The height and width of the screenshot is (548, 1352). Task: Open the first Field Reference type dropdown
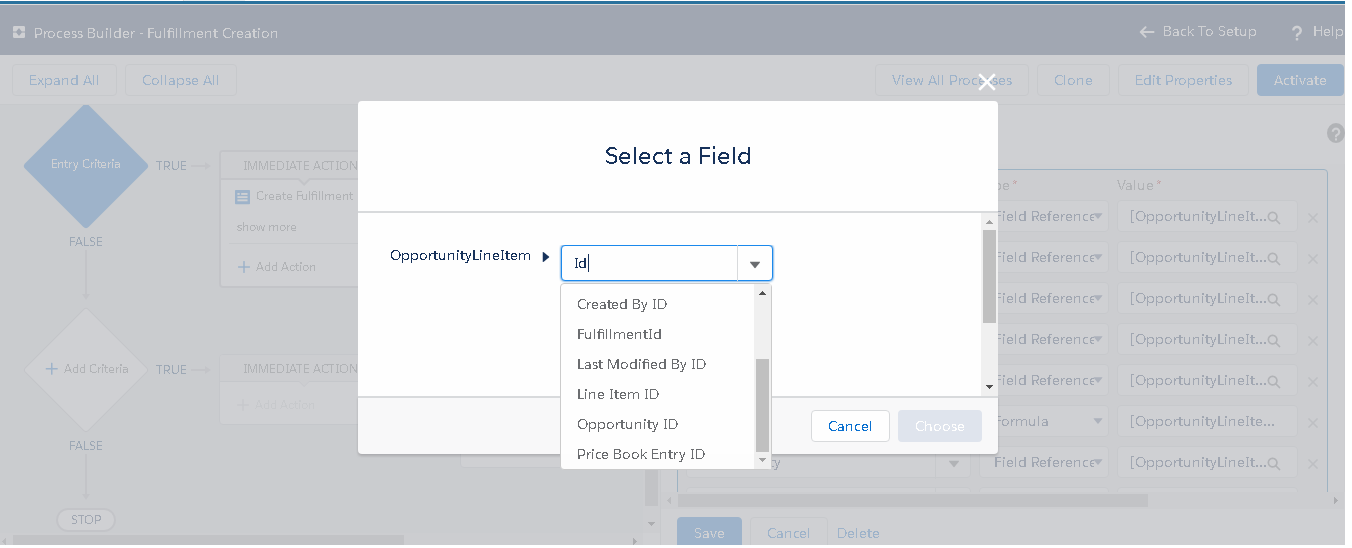pos(1099,217)
